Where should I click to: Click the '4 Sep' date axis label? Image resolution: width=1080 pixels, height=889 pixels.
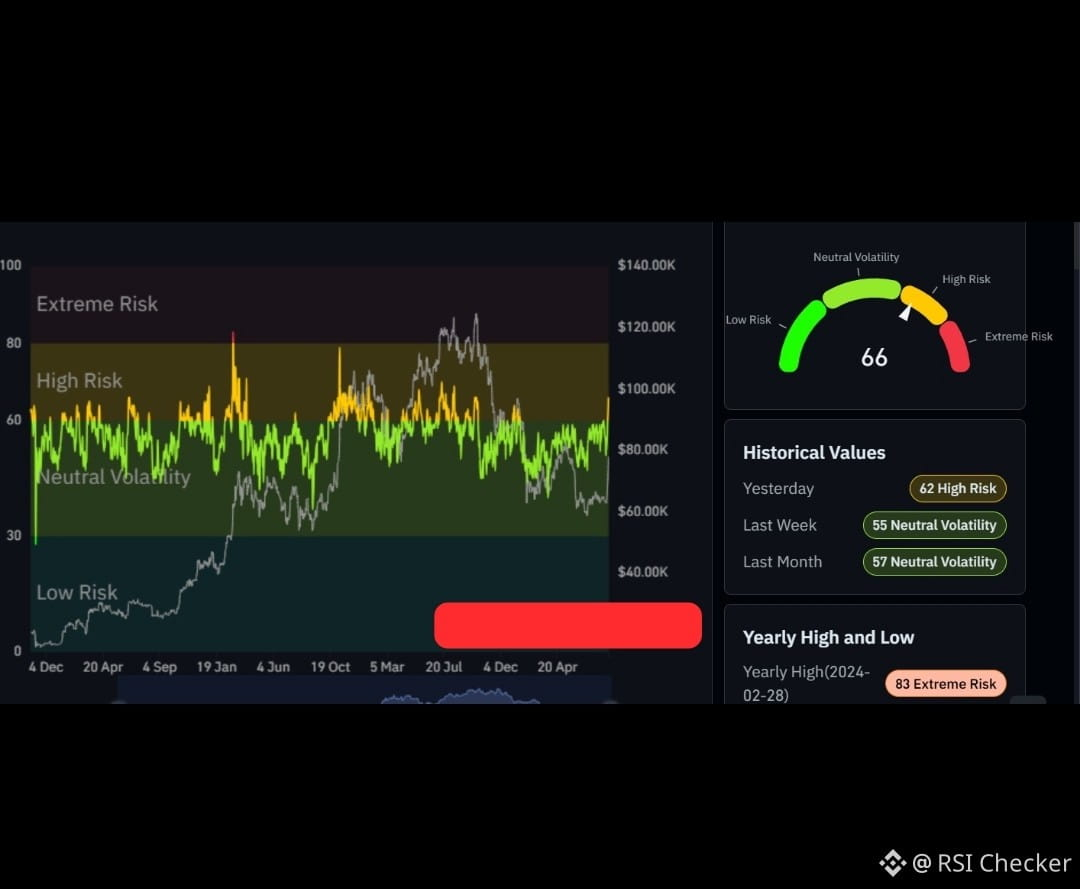click(x=159, y=667)
